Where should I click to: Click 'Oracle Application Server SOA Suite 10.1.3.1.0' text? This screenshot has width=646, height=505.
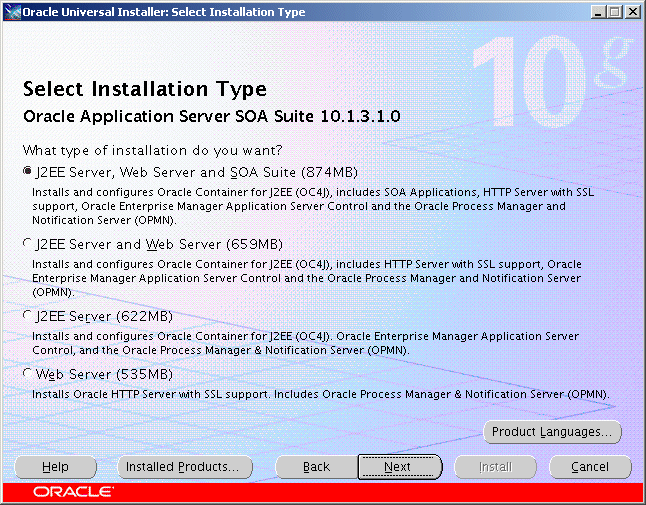click(x=212, y=116)
